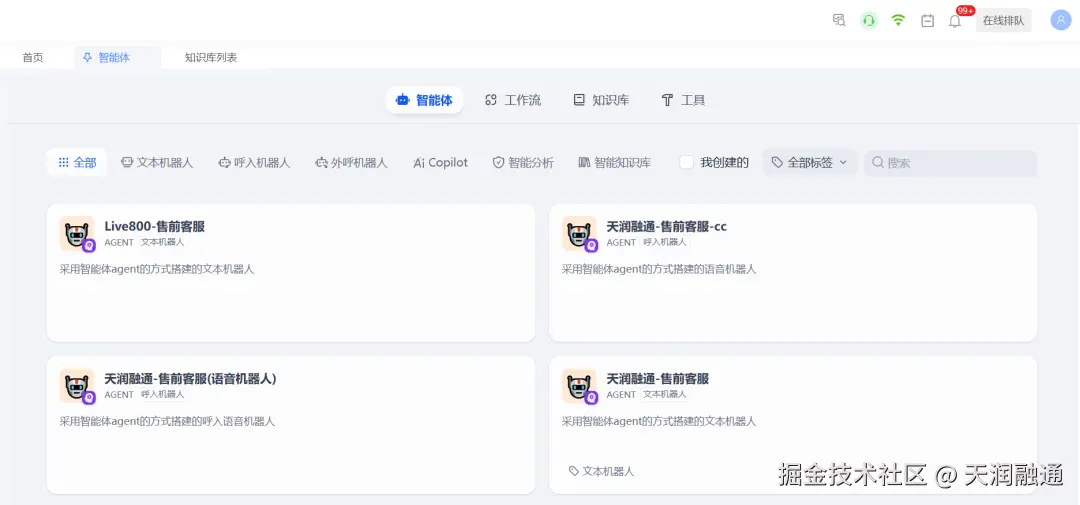Switch to the 首页 tab
Viewport: 1080px width, 505px height.
point(33,58)
